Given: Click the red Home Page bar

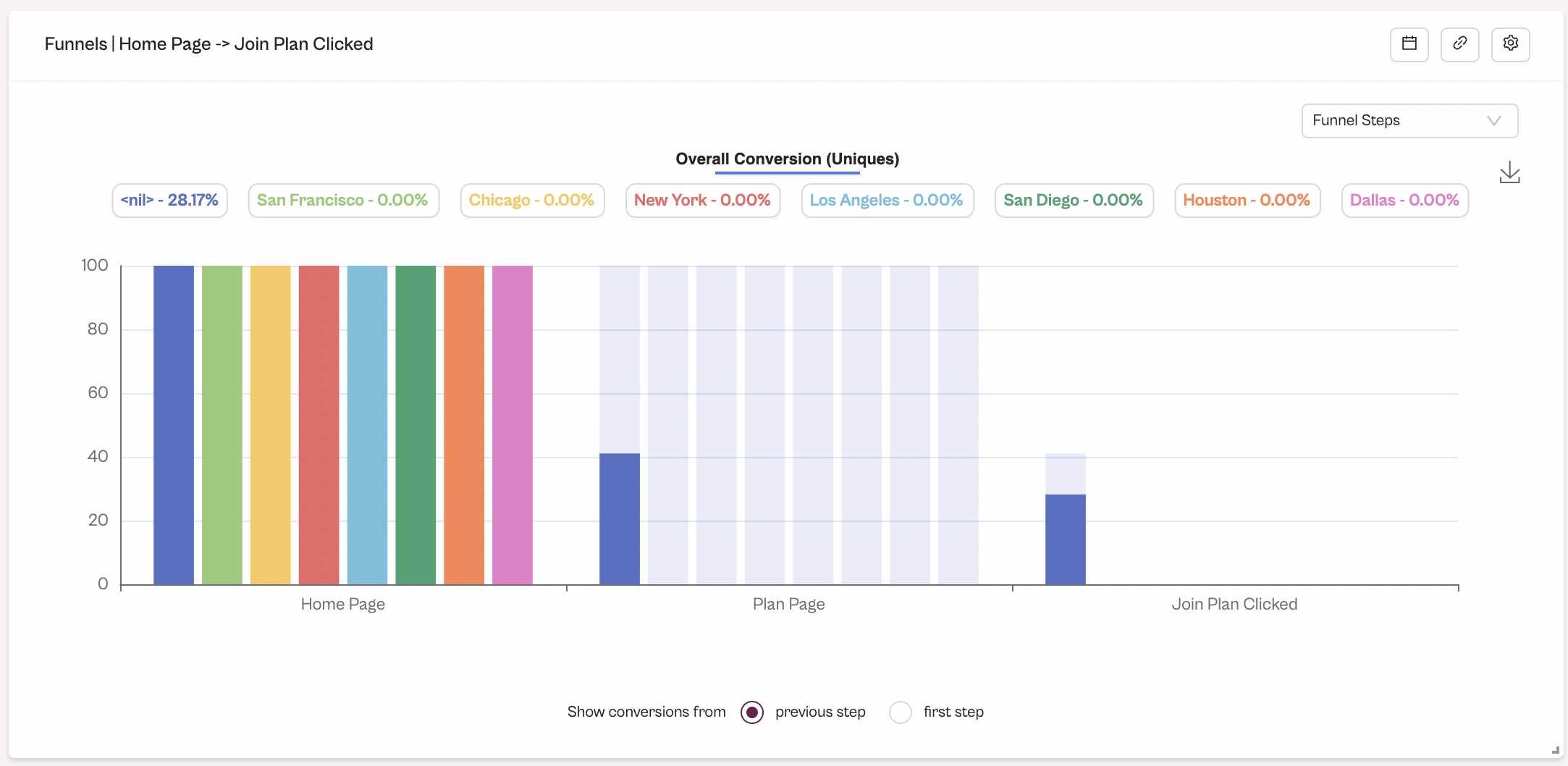Looking at the screenshot, I should pyautogui.click(x=319, y=425).
